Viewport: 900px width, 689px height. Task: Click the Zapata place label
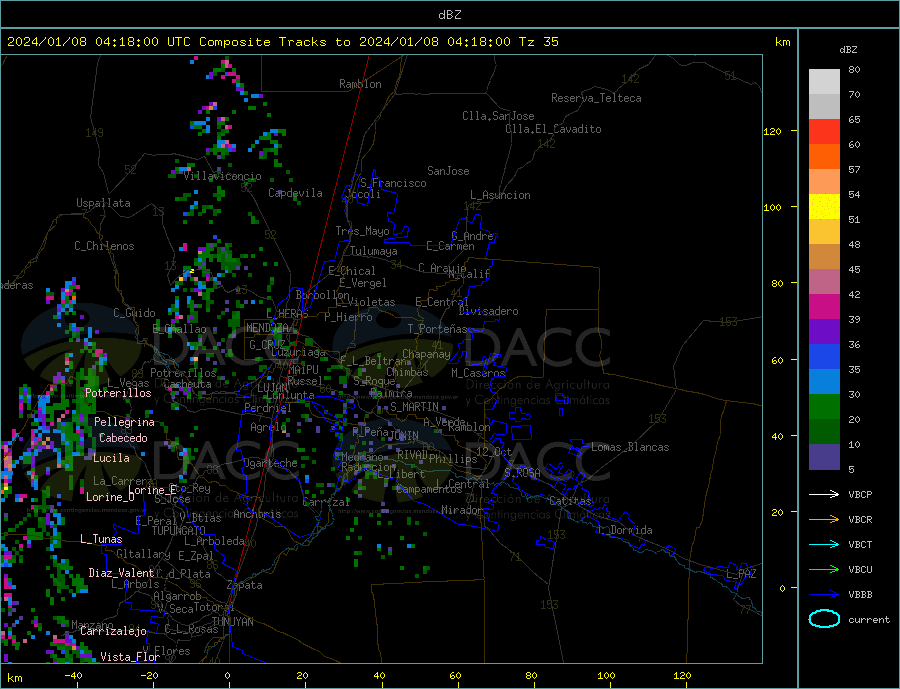(245, 585)
